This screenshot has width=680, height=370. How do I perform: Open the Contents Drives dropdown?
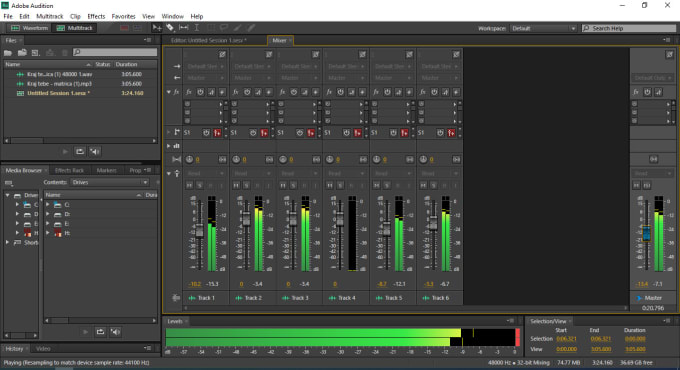point(110,182)
